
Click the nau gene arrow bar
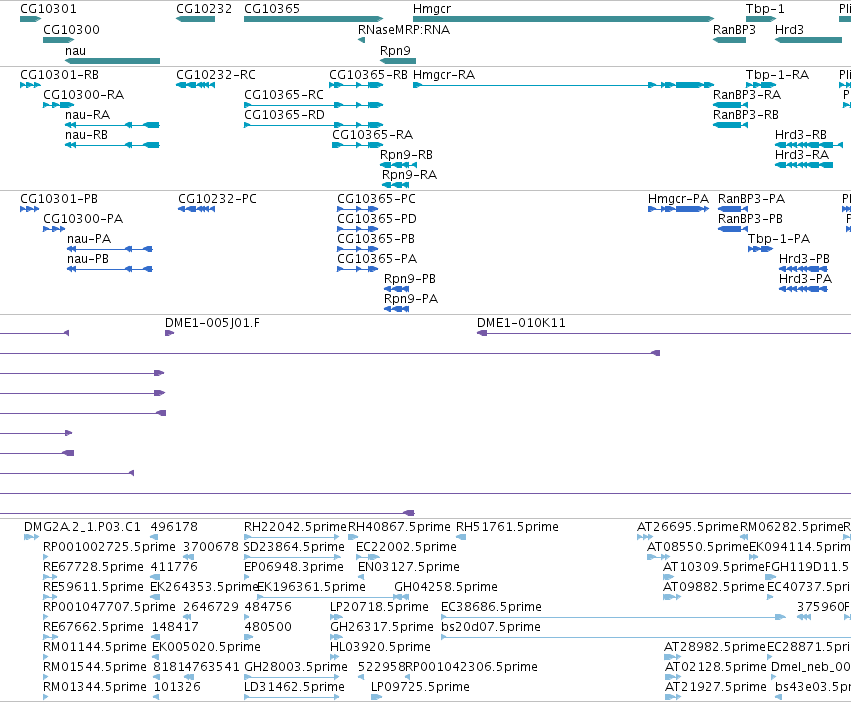[x=112, y=61]
